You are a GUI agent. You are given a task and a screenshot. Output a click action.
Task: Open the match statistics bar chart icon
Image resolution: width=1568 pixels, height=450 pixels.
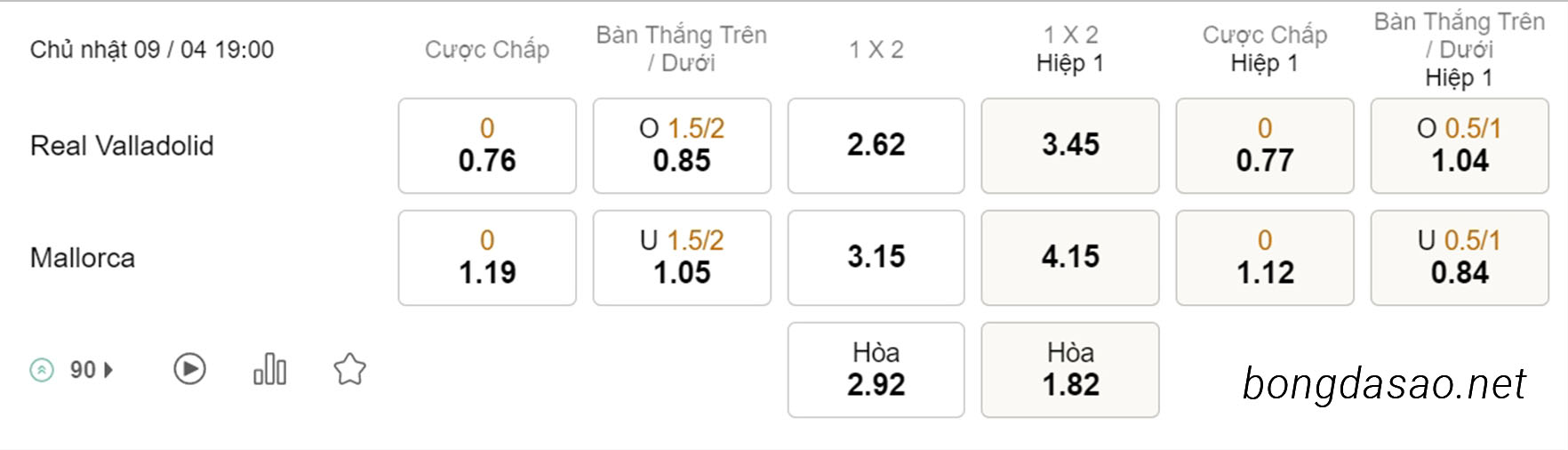269,369
